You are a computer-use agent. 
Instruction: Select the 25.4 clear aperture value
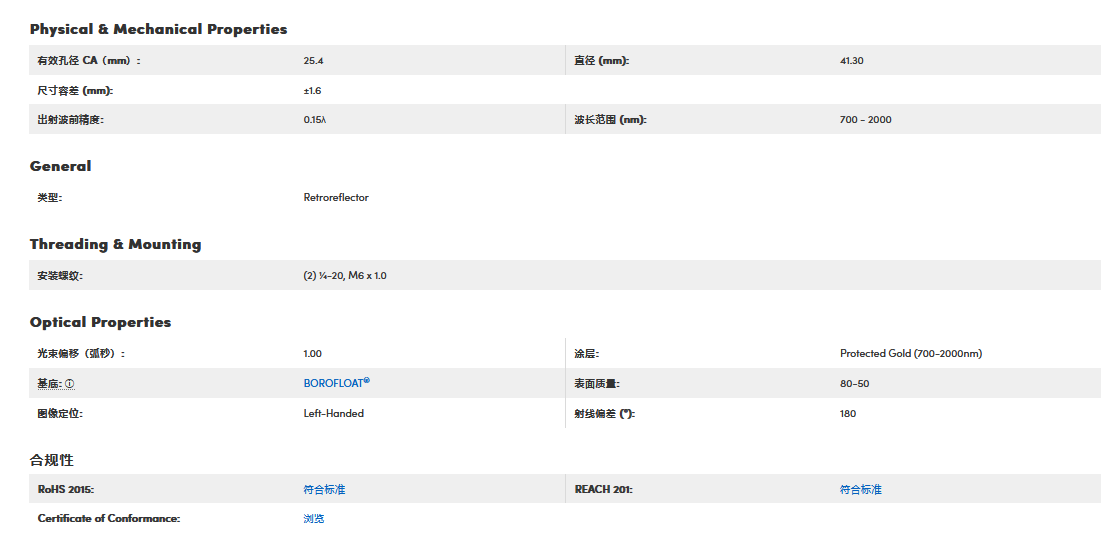tap(313, 61)
